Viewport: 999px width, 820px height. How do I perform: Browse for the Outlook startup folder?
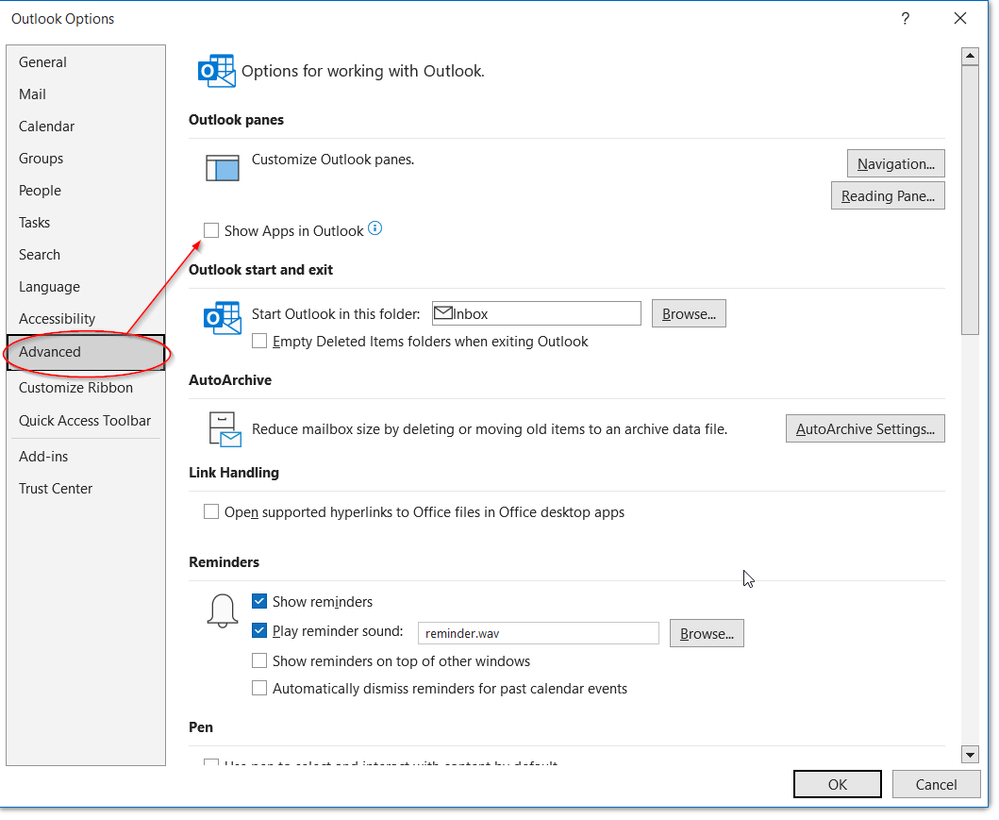[689, 313]
